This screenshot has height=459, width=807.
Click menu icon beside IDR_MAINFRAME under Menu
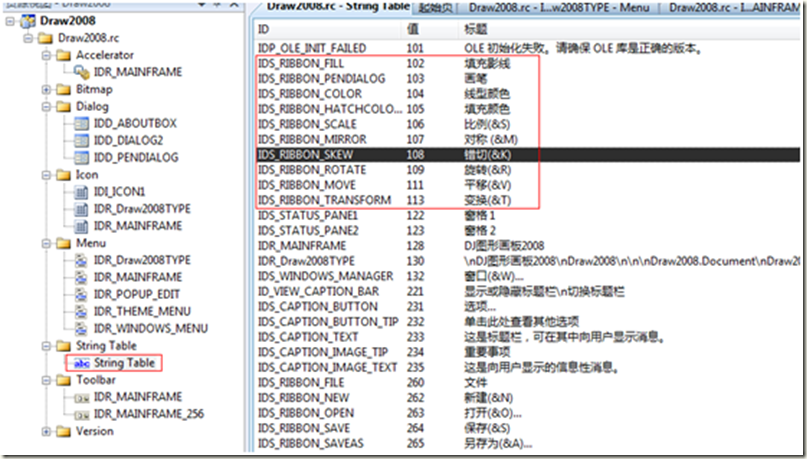(x=81, y=277)
